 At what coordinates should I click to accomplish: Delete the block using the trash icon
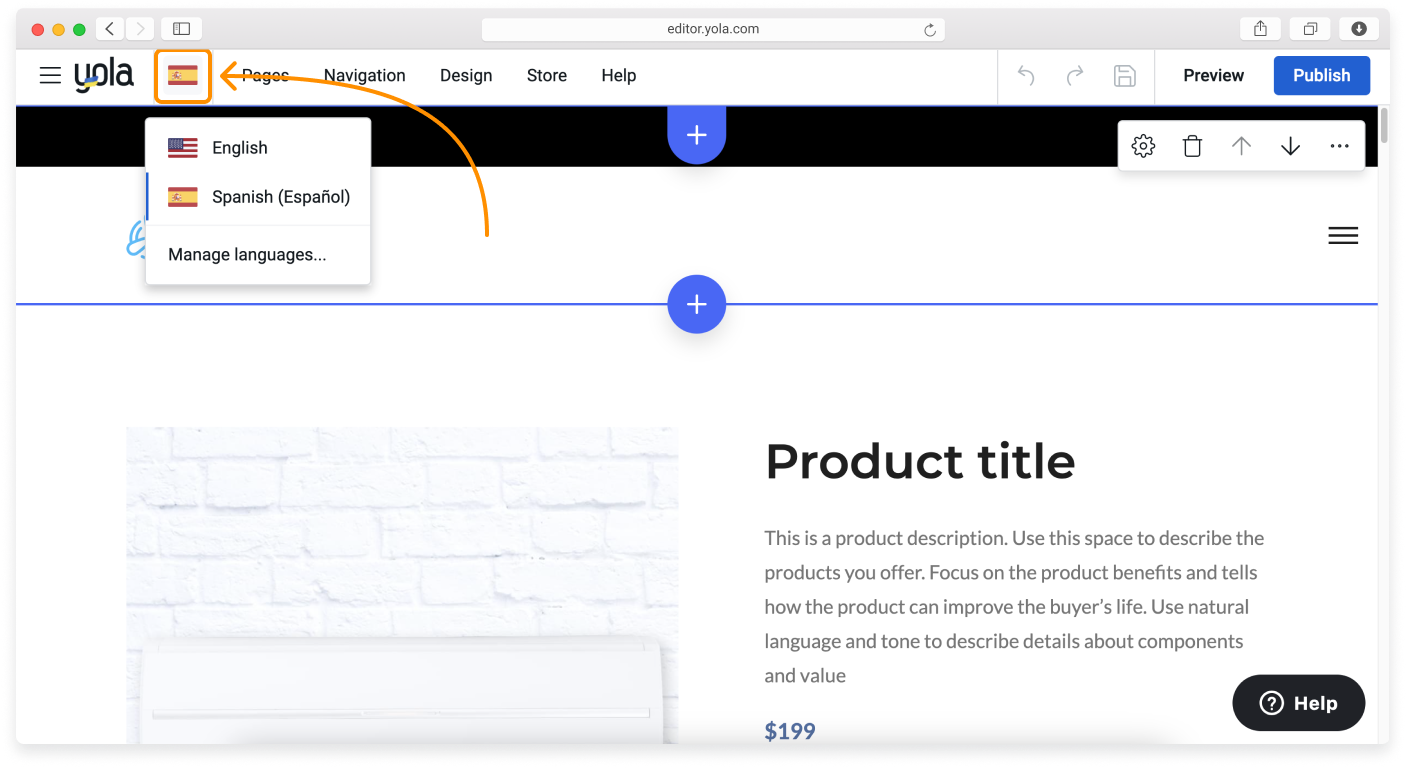[x=1192, y=146]
